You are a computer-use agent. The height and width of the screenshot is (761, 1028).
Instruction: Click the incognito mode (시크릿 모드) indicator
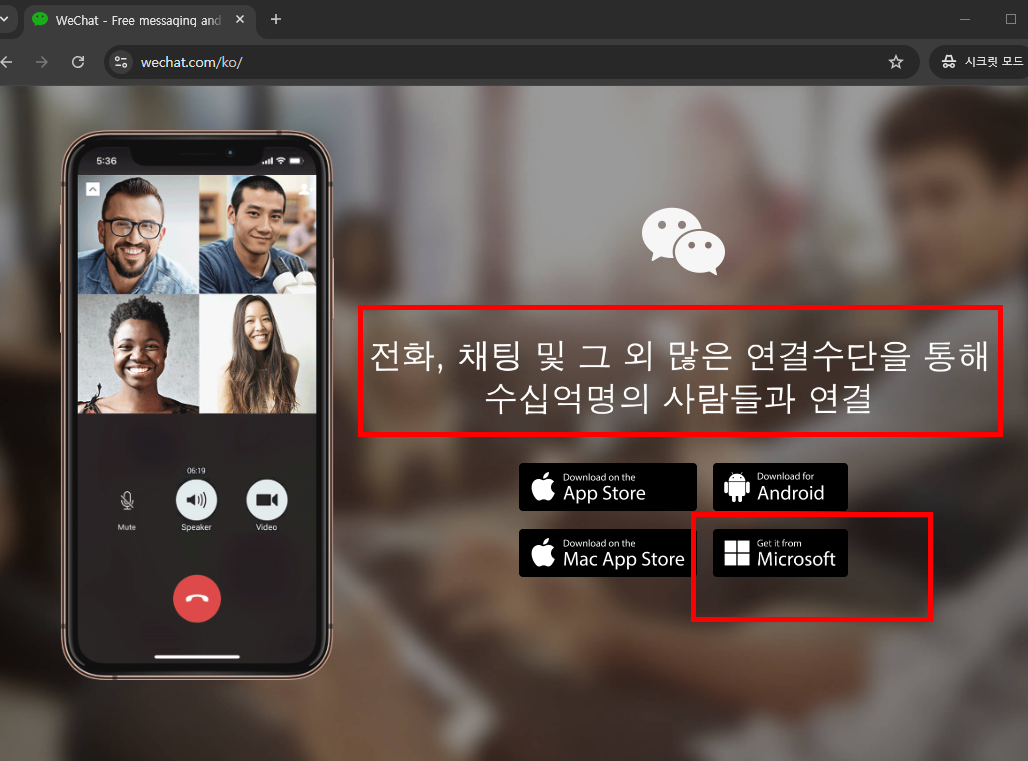tap(981, 62)
